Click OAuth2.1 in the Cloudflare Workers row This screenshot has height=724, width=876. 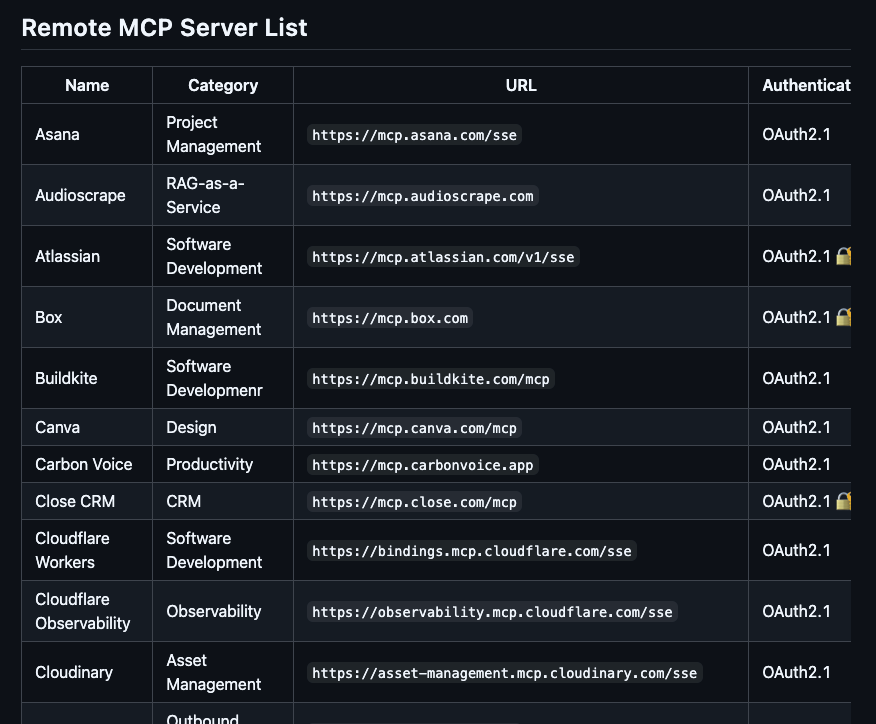(796, 550)
